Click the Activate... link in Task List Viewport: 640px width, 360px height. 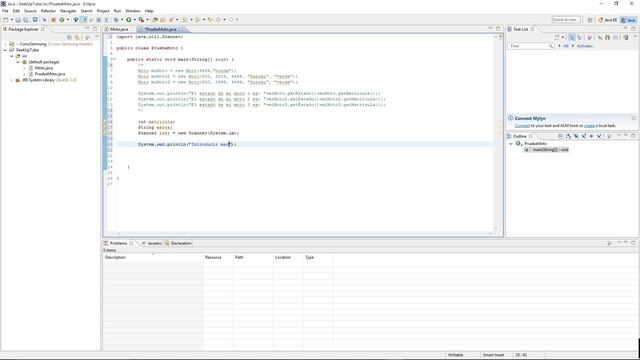click(x=585, y=46)
